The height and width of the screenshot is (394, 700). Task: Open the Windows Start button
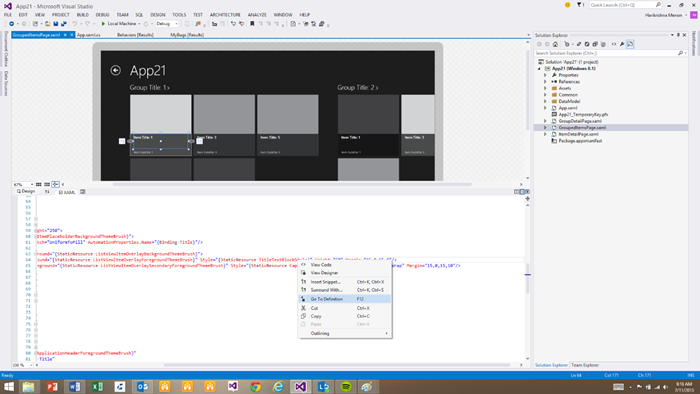8,386
